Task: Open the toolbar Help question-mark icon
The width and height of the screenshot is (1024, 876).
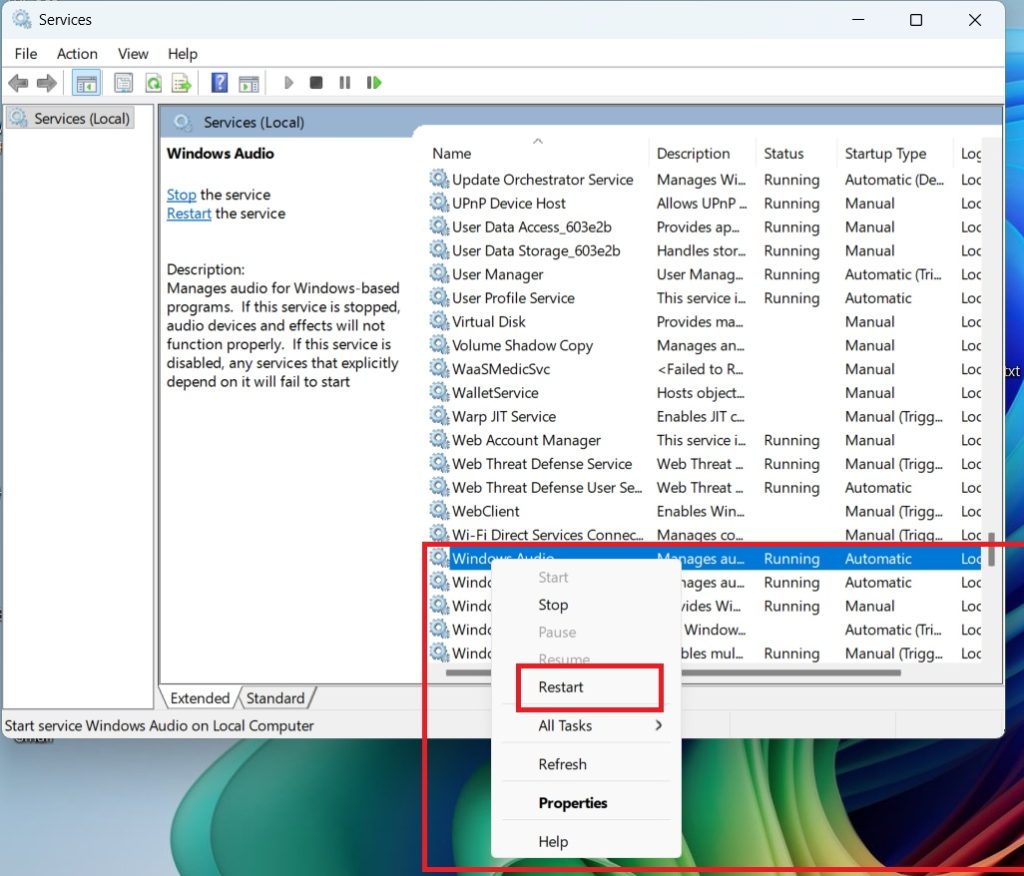Action: pos(219,83)
